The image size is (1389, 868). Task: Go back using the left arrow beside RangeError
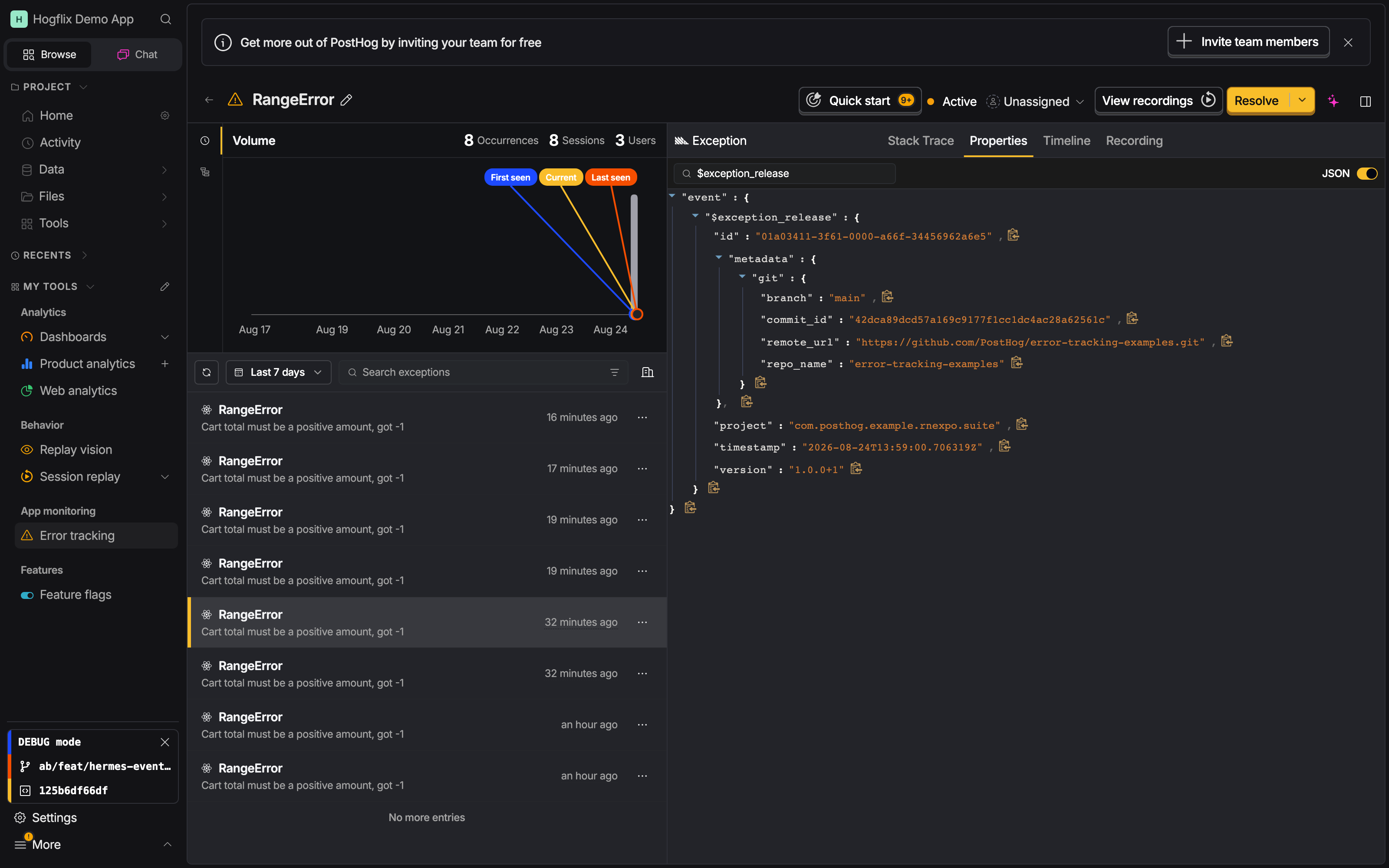tap(209, 100)
